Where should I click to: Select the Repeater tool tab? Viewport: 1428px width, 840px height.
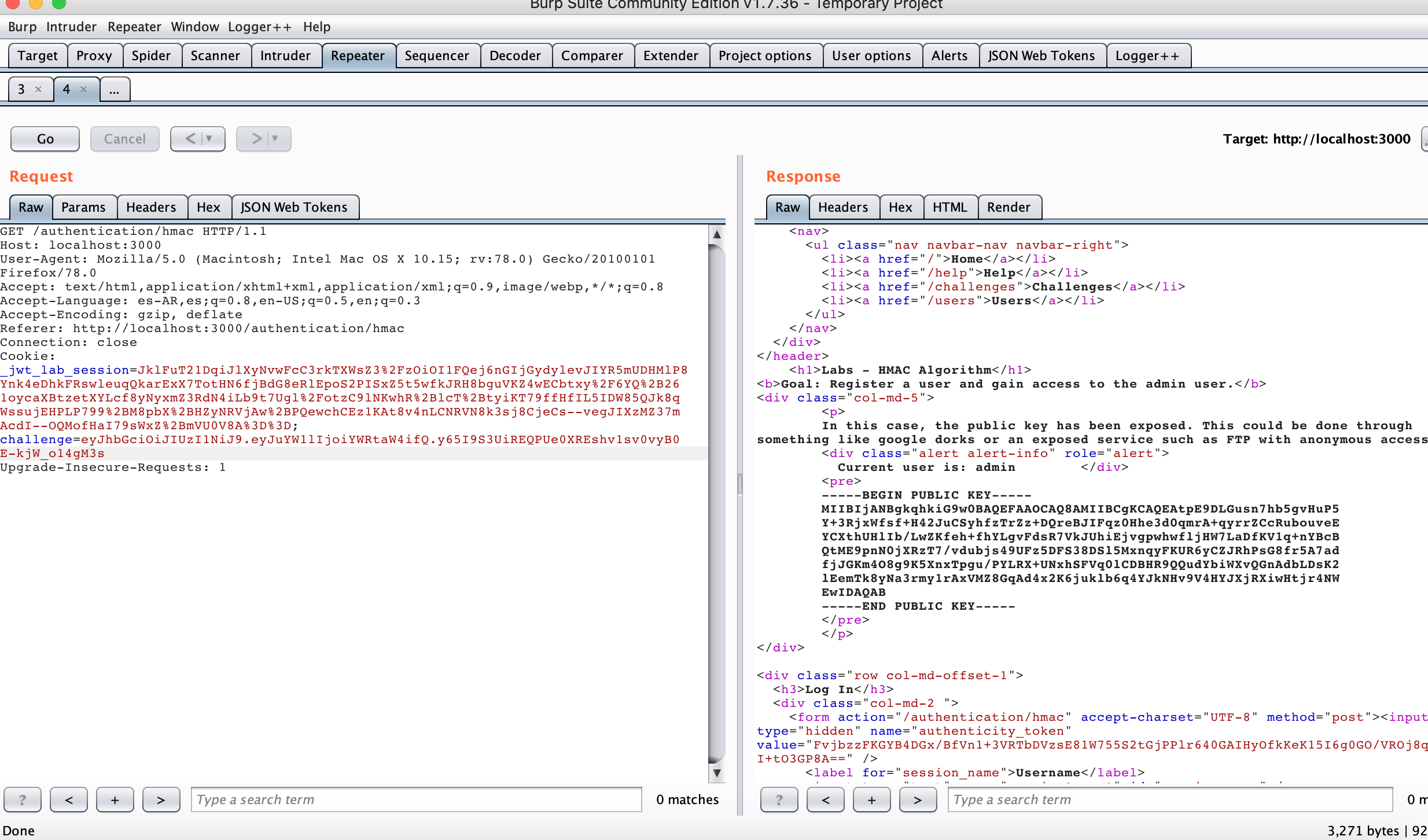(x=358, y=56)
